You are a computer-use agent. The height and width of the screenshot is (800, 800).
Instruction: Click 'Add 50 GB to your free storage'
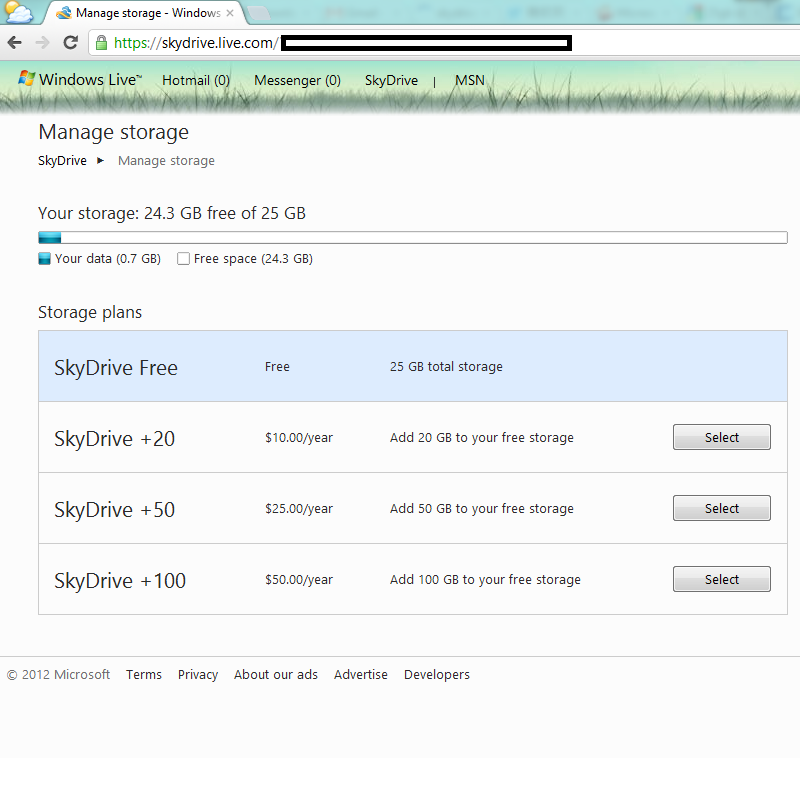482,509
